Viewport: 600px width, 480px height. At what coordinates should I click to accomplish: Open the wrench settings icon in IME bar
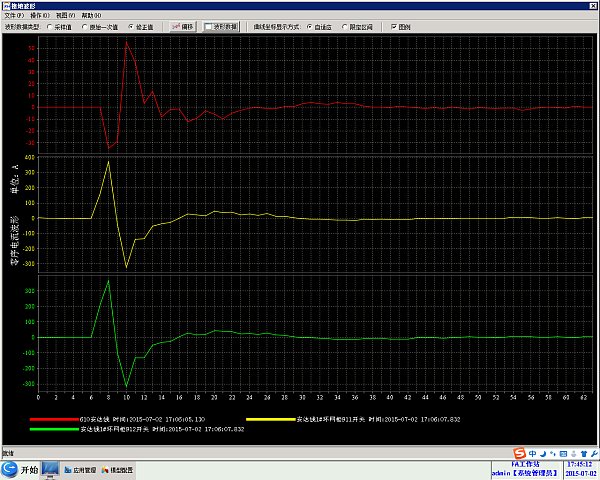[x=594, y=454]
